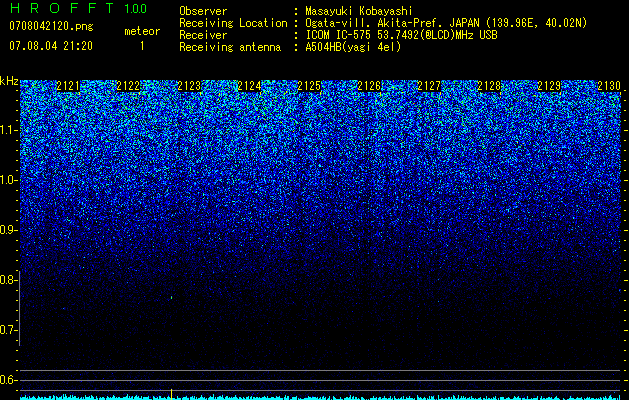
Task: Click the gray vertical range bar beside 0.8
Action: [19, 308]
